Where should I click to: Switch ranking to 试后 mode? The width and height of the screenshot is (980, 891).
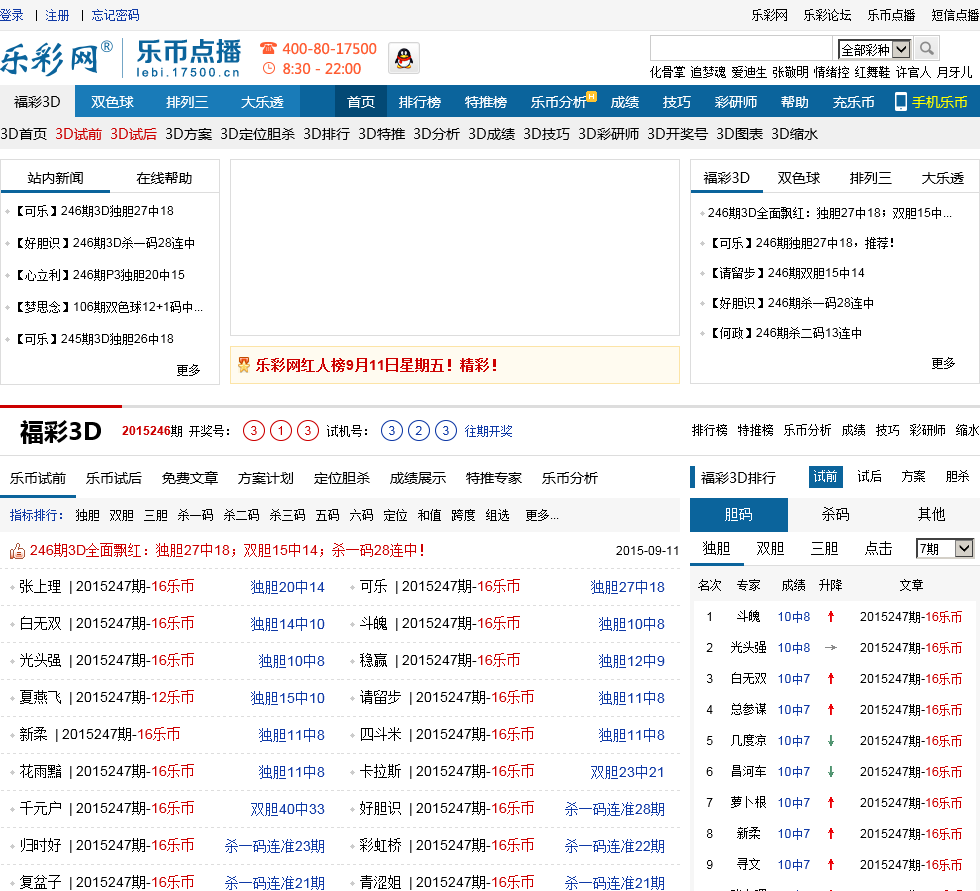869,477
